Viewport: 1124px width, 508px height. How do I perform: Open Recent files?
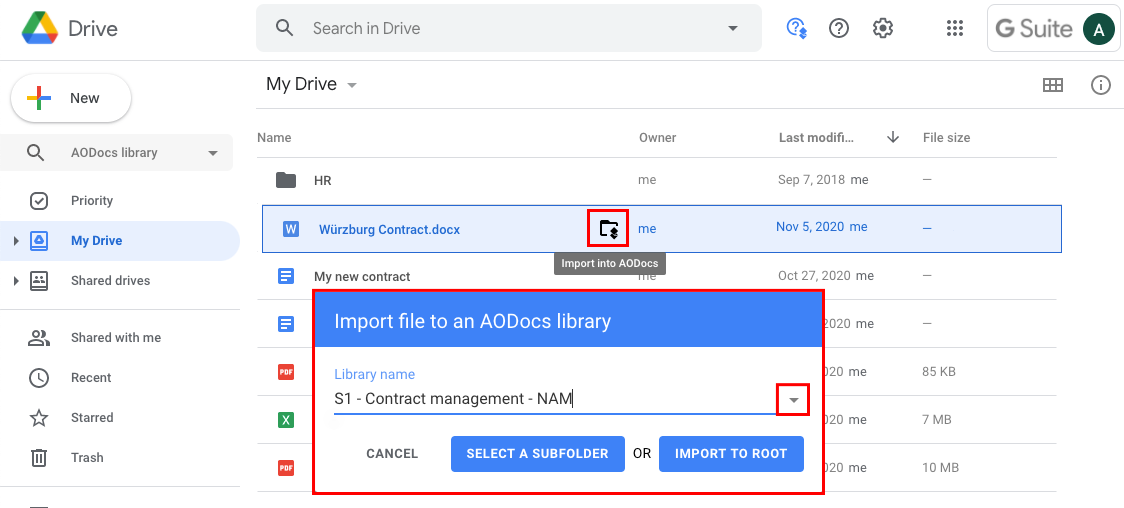pyautogui.click(x=91, y=378)
